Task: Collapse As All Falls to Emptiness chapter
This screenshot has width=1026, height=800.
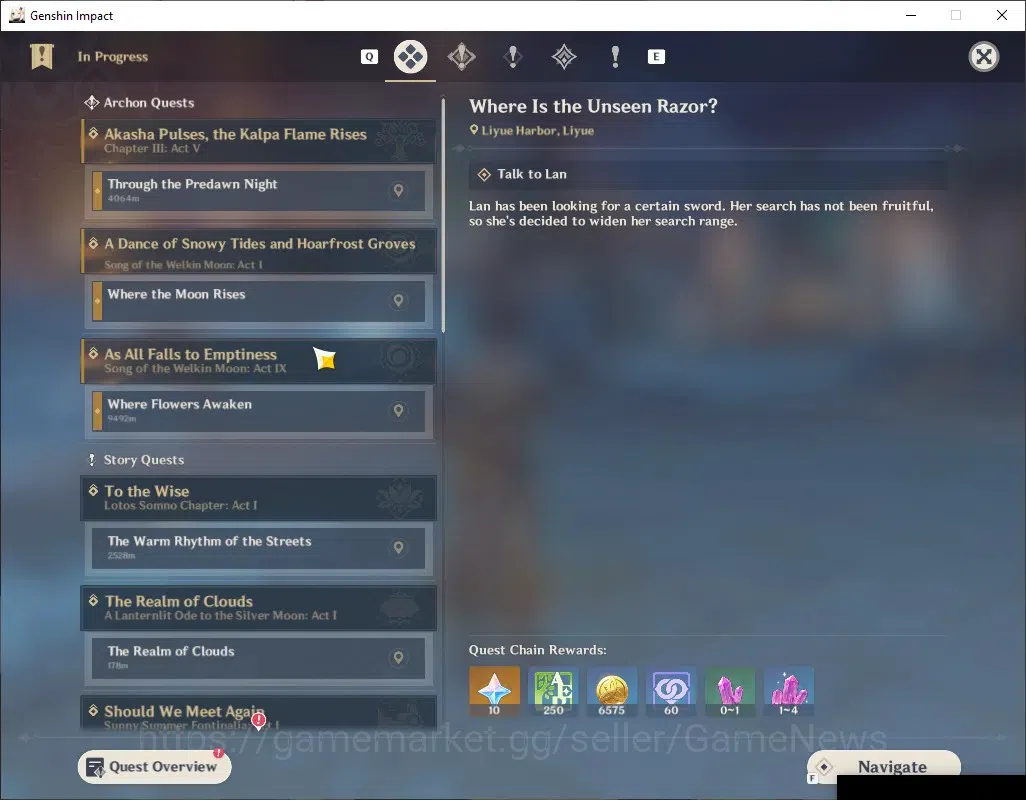Action: 258,360
